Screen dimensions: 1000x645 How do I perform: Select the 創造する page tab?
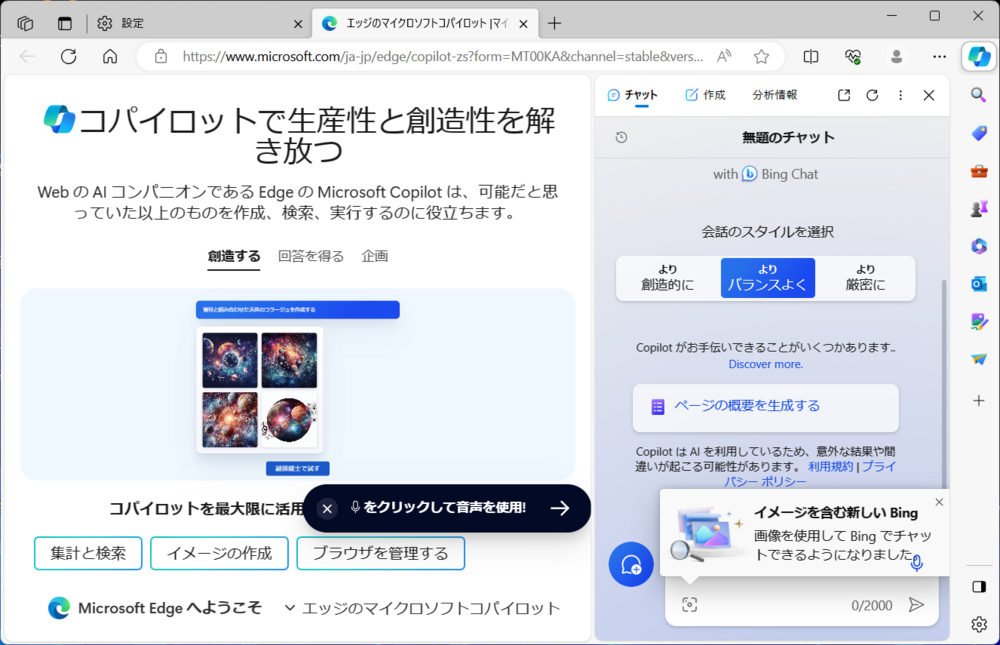click(x=233, y=256)
